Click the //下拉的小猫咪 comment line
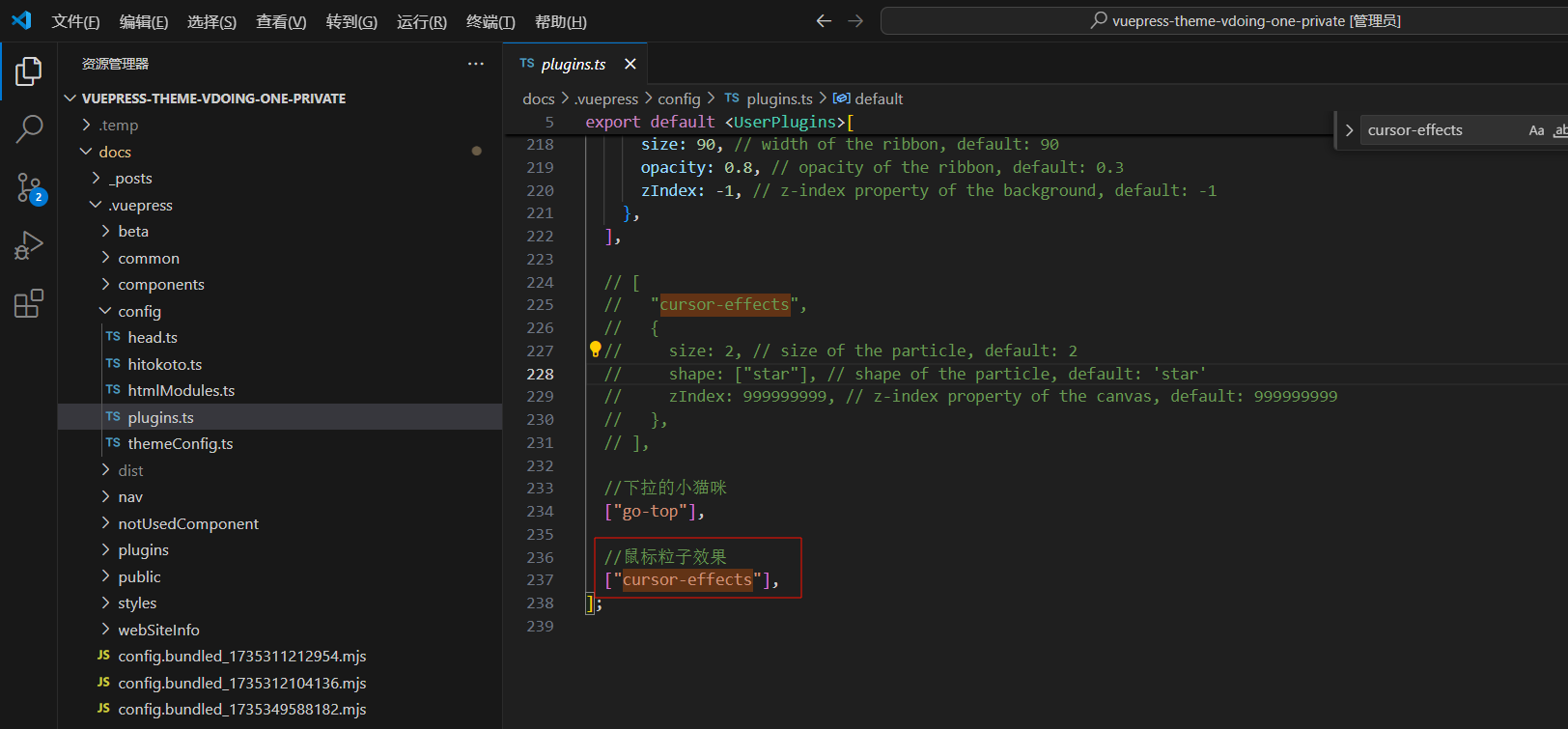This screenshot has width=1568, height=729. [x=665, y=488]
